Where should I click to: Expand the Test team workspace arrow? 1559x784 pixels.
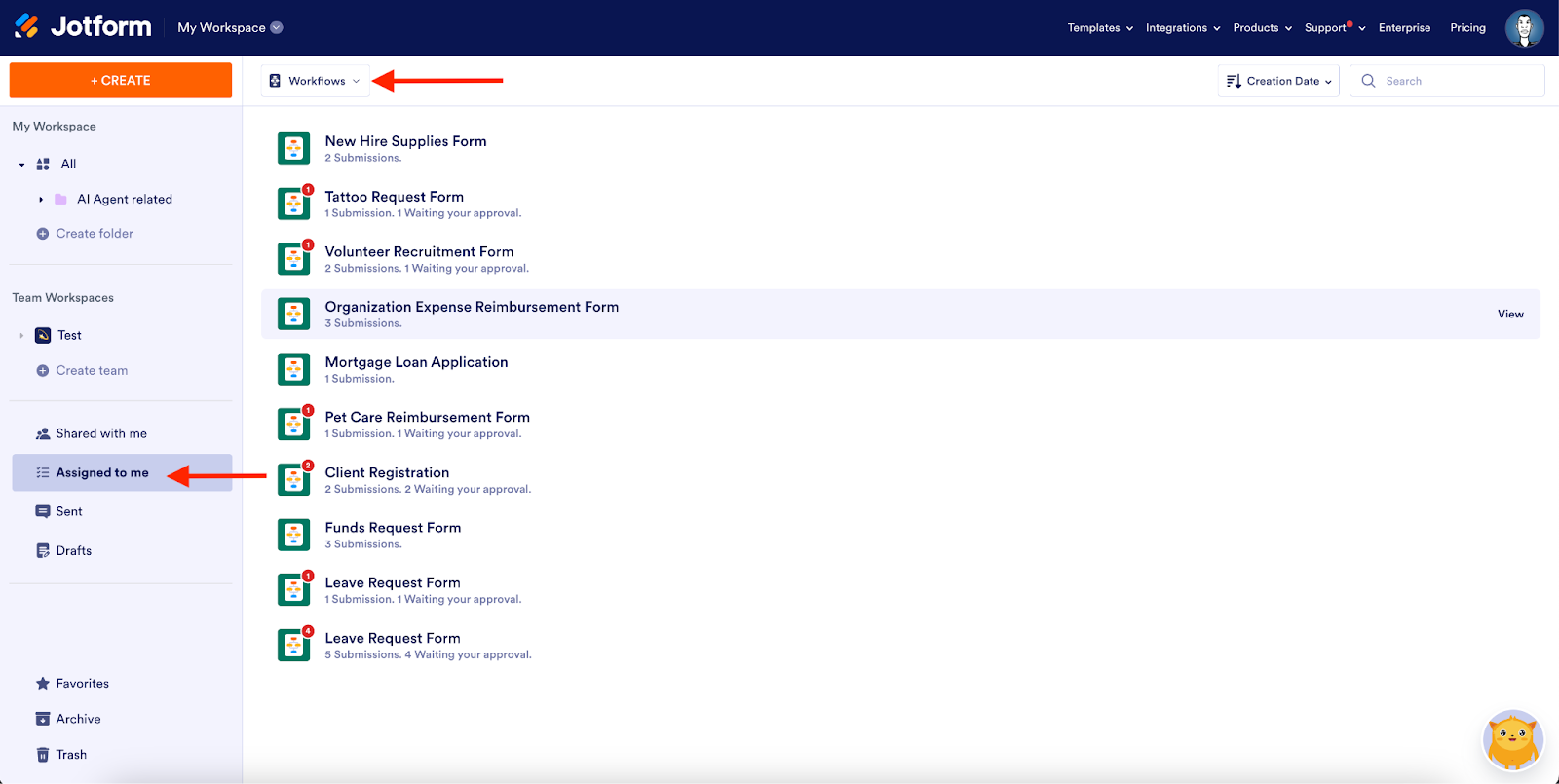[21, 336]
